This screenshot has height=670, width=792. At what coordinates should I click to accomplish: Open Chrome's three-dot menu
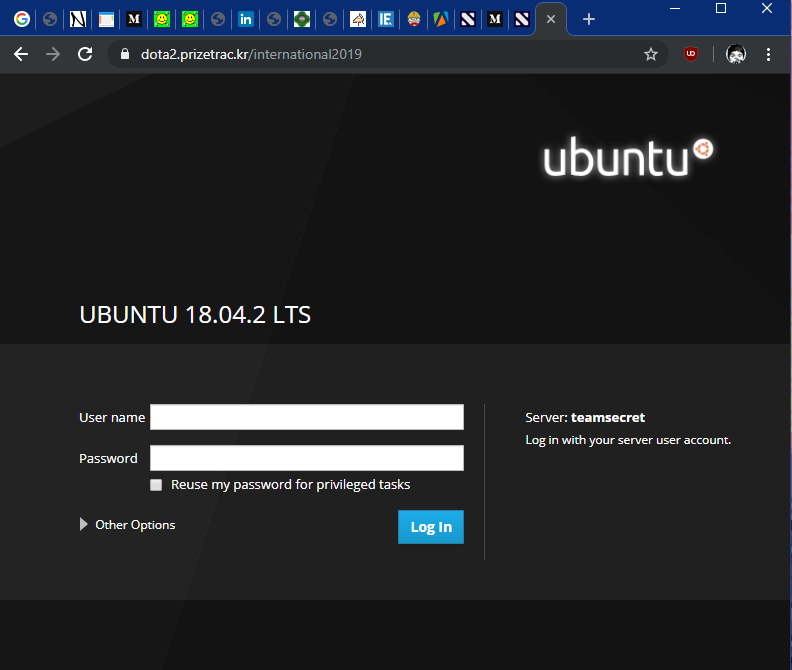(x=768, y=54)
